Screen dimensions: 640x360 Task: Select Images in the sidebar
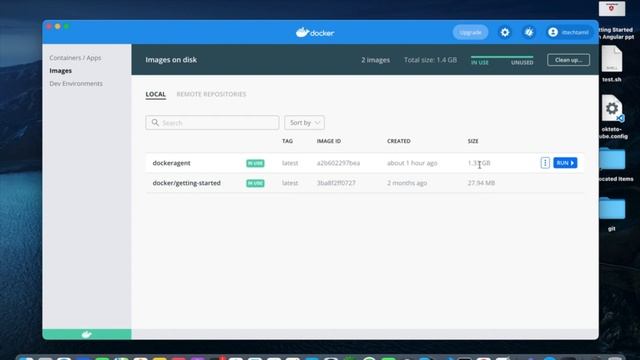tap(60, 71)
